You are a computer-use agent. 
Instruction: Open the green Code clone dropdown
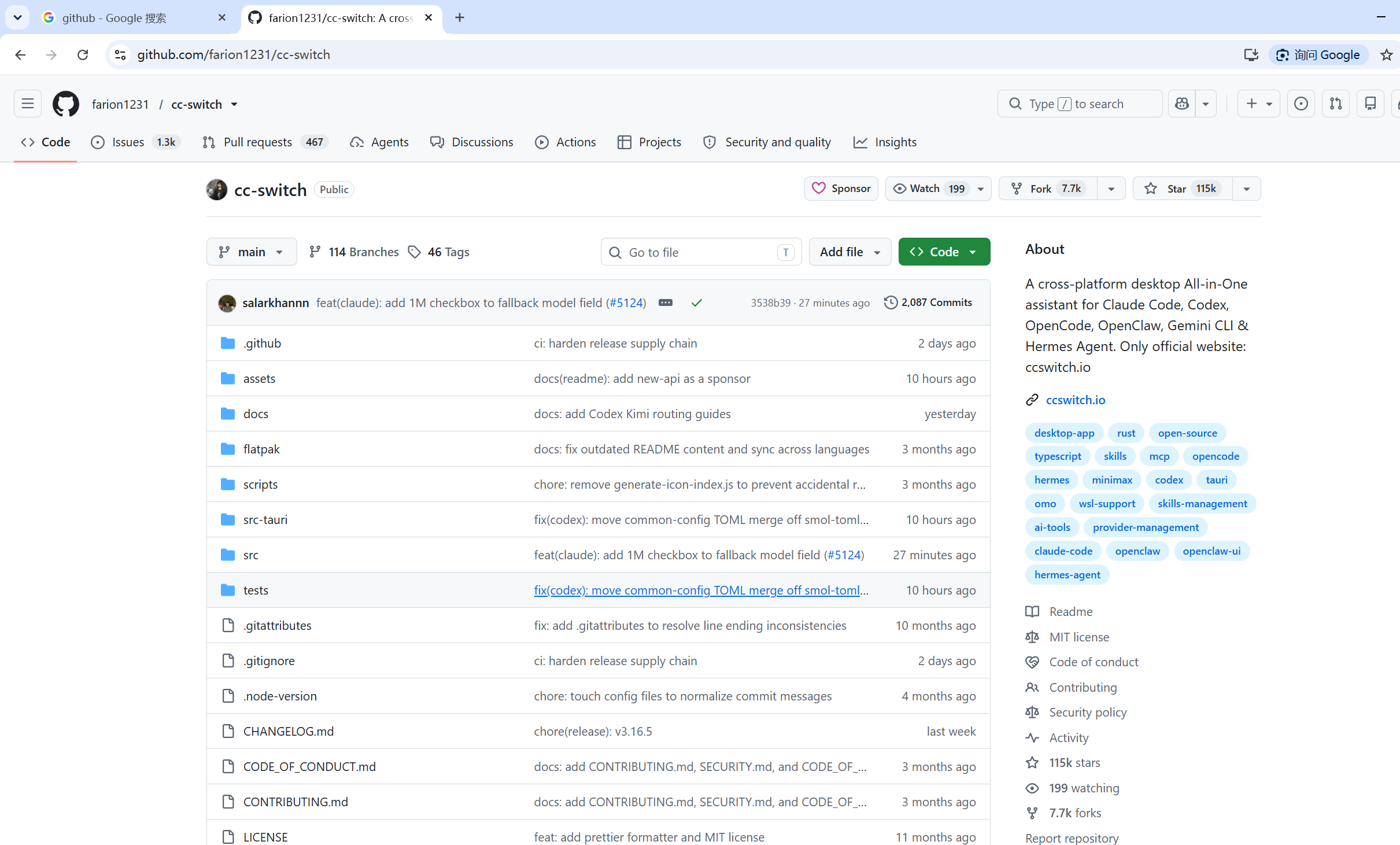coord(944,252)
